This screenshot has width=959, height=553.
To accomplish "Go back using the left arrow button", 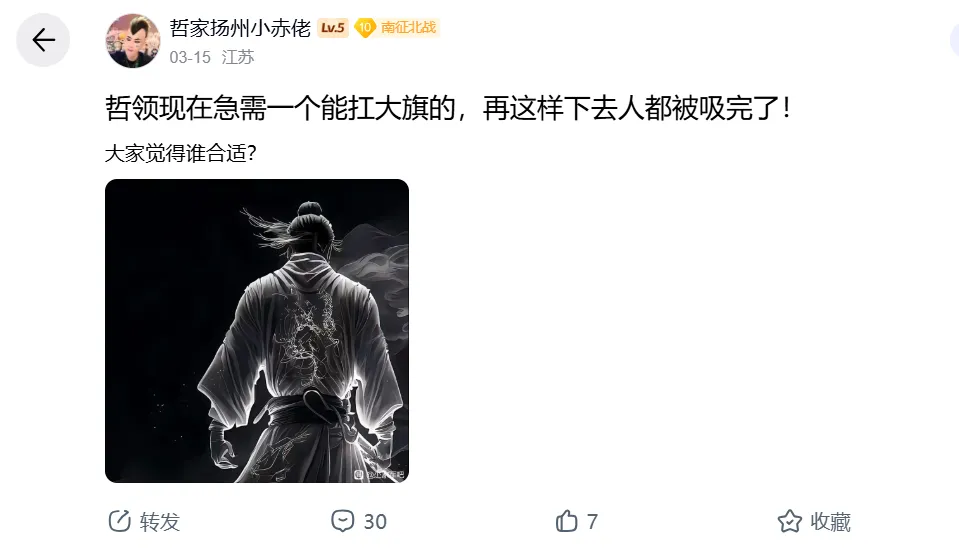I will pos(43,40).
